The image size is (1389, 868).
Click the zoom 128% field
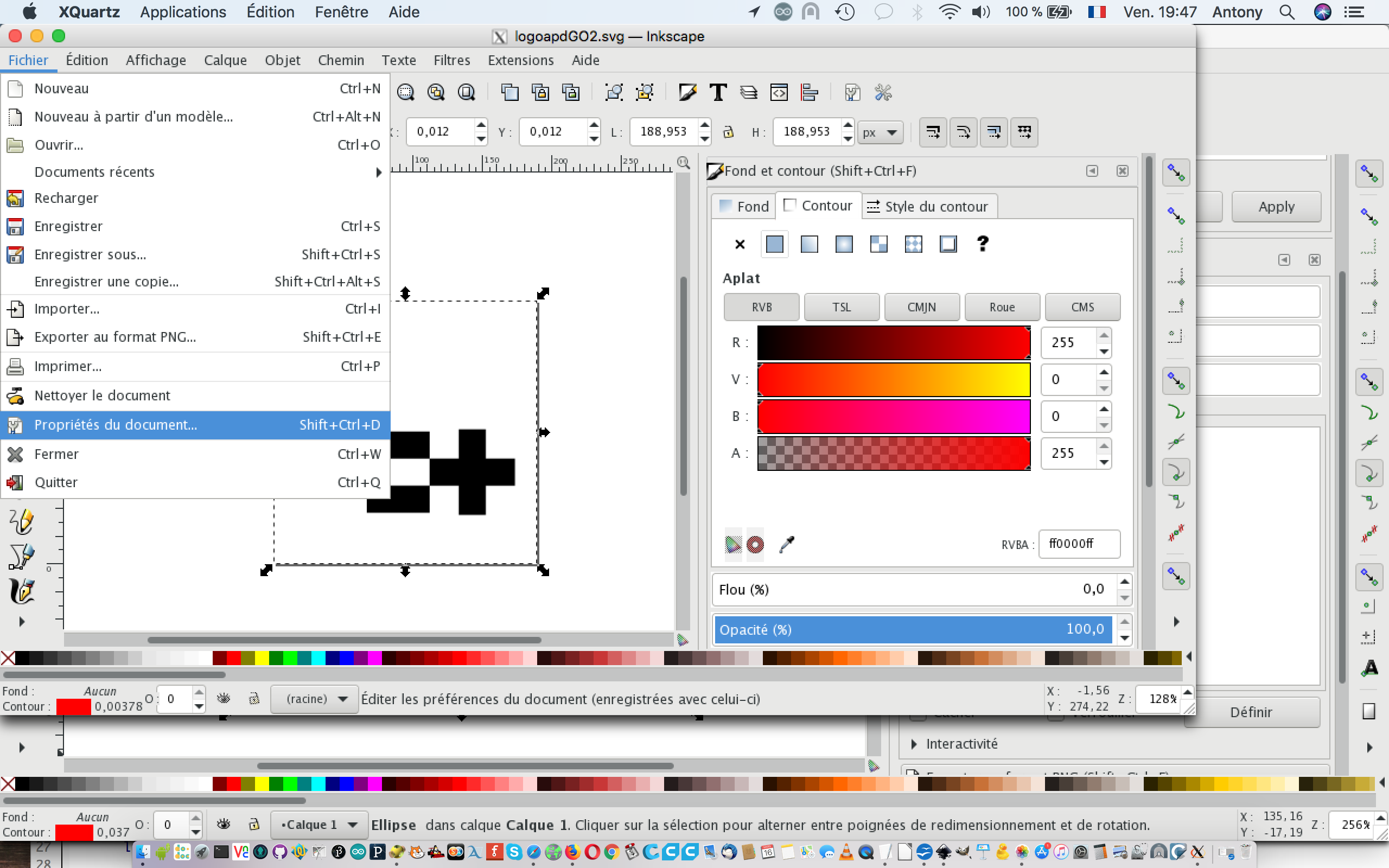(x=1159, y=699)
